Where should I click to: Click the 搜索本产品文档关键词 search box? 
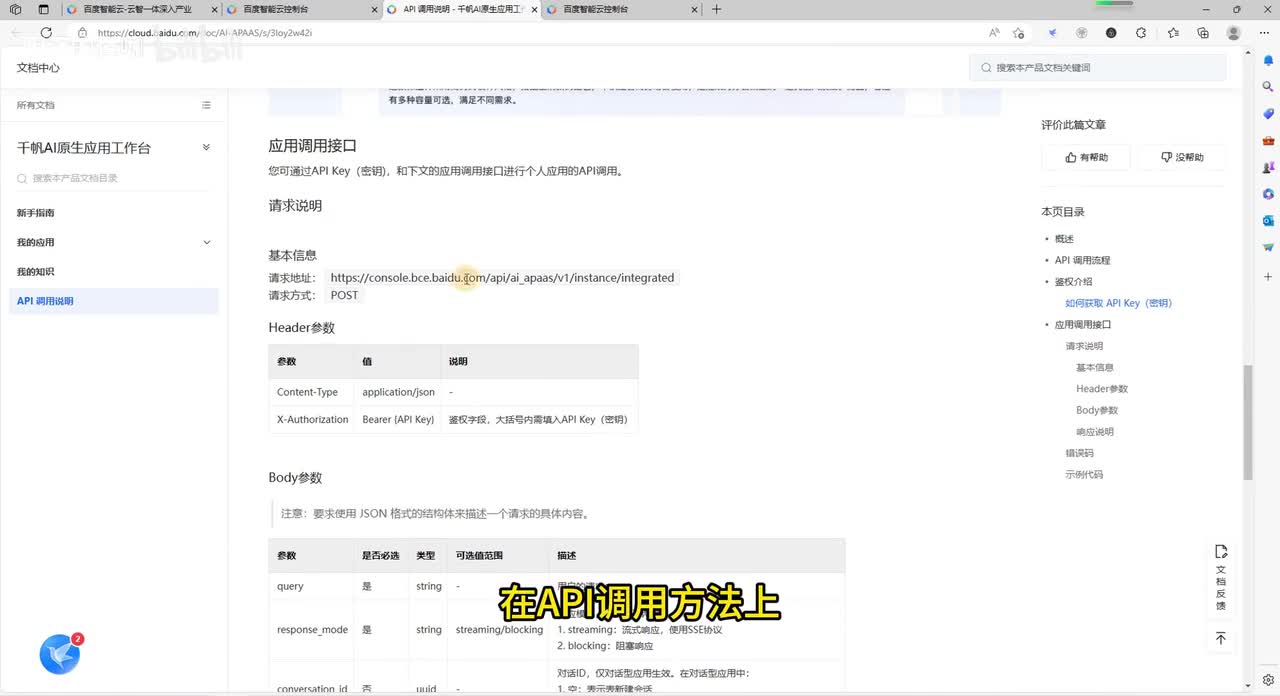1098,68
